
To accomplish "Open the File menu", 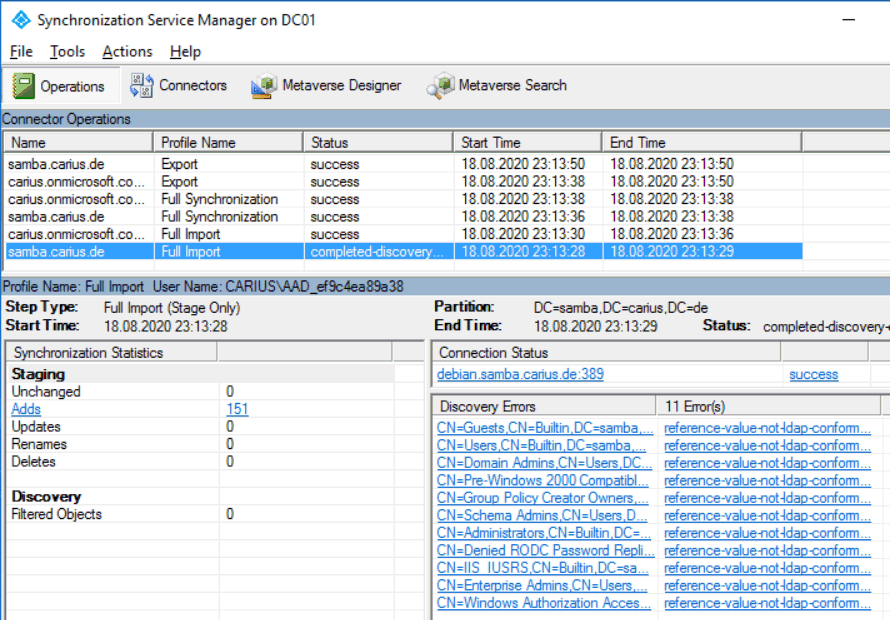I will [22, 52].
